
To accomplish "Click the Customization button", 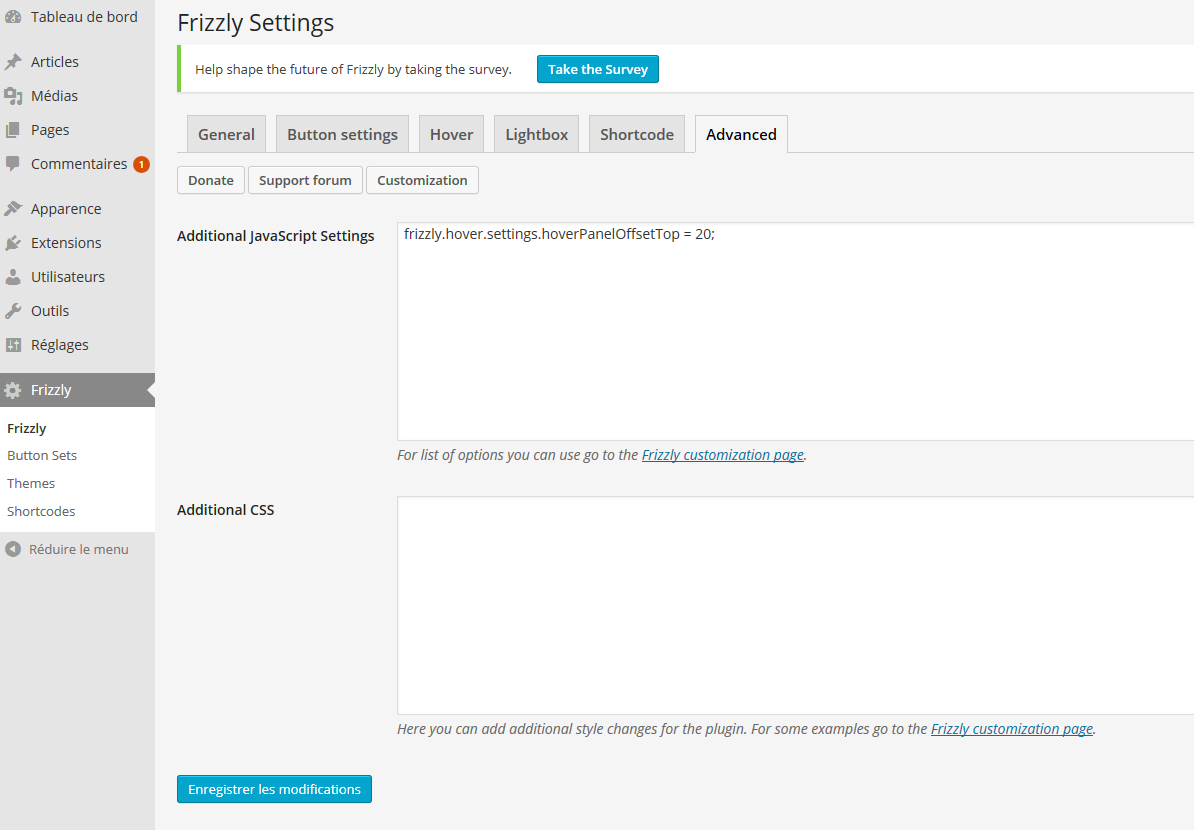I will point(423,180).
